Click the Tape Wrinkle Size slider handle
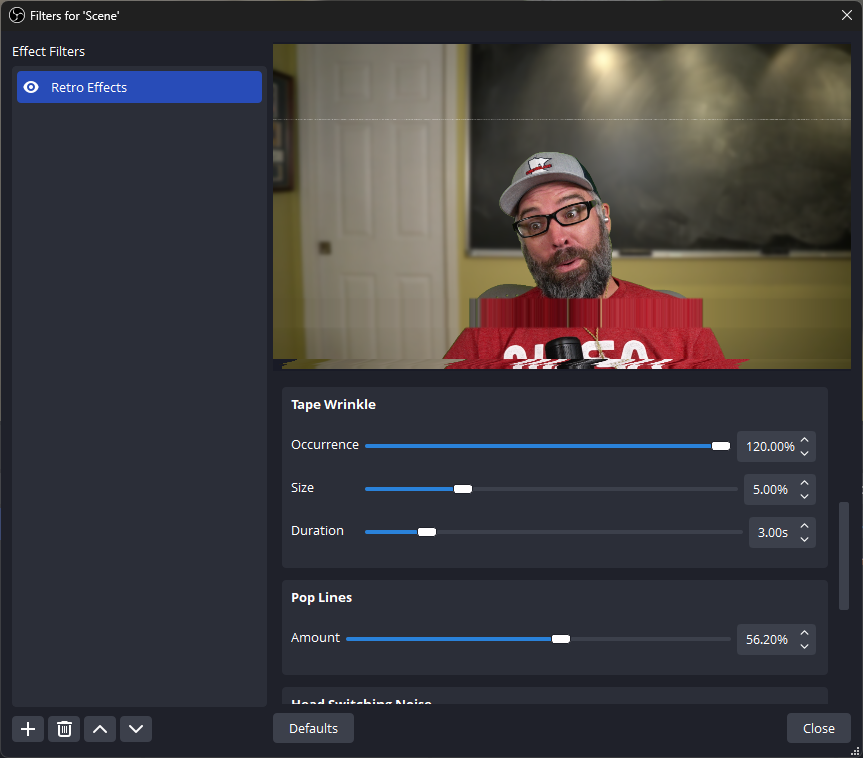This screenshot has height=758, width=863. point(462,489)
